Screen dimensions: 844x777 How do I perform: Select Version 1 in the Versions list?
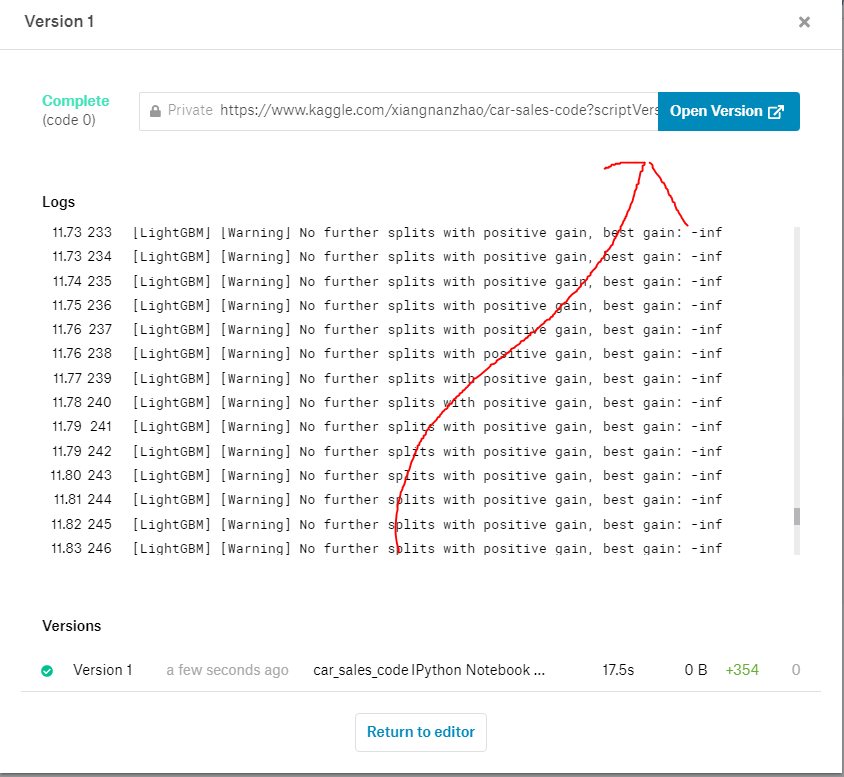tap(102, 670)
